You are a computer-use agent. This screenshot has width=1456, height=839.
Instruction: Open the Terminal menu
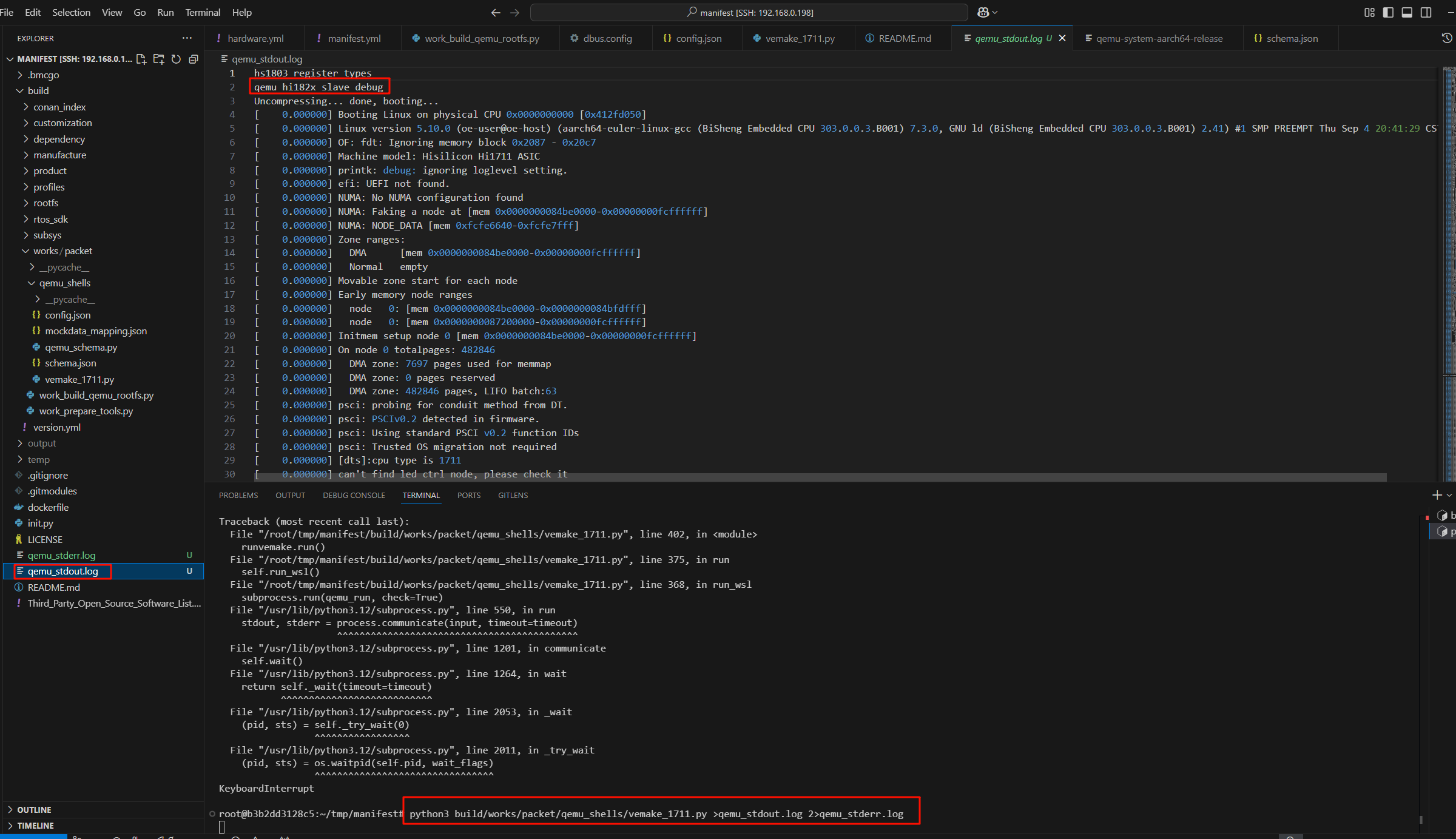[202, 12]
